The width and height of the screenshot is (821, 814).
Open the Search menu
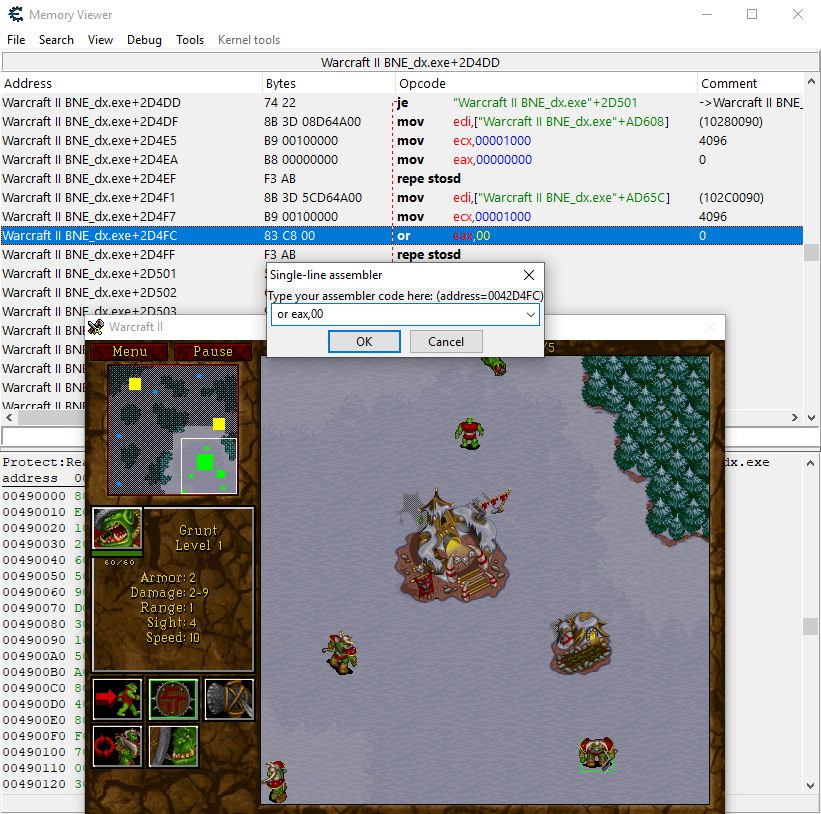(x=56, y=40)
